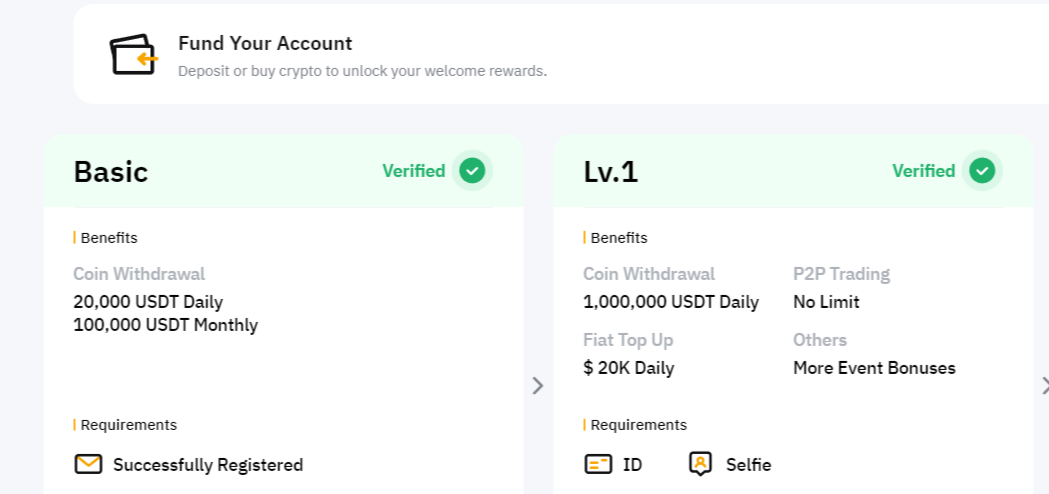Open the Fund Your Account heading
Viewport: 1049px width, 494px height.
click(265, 44)
